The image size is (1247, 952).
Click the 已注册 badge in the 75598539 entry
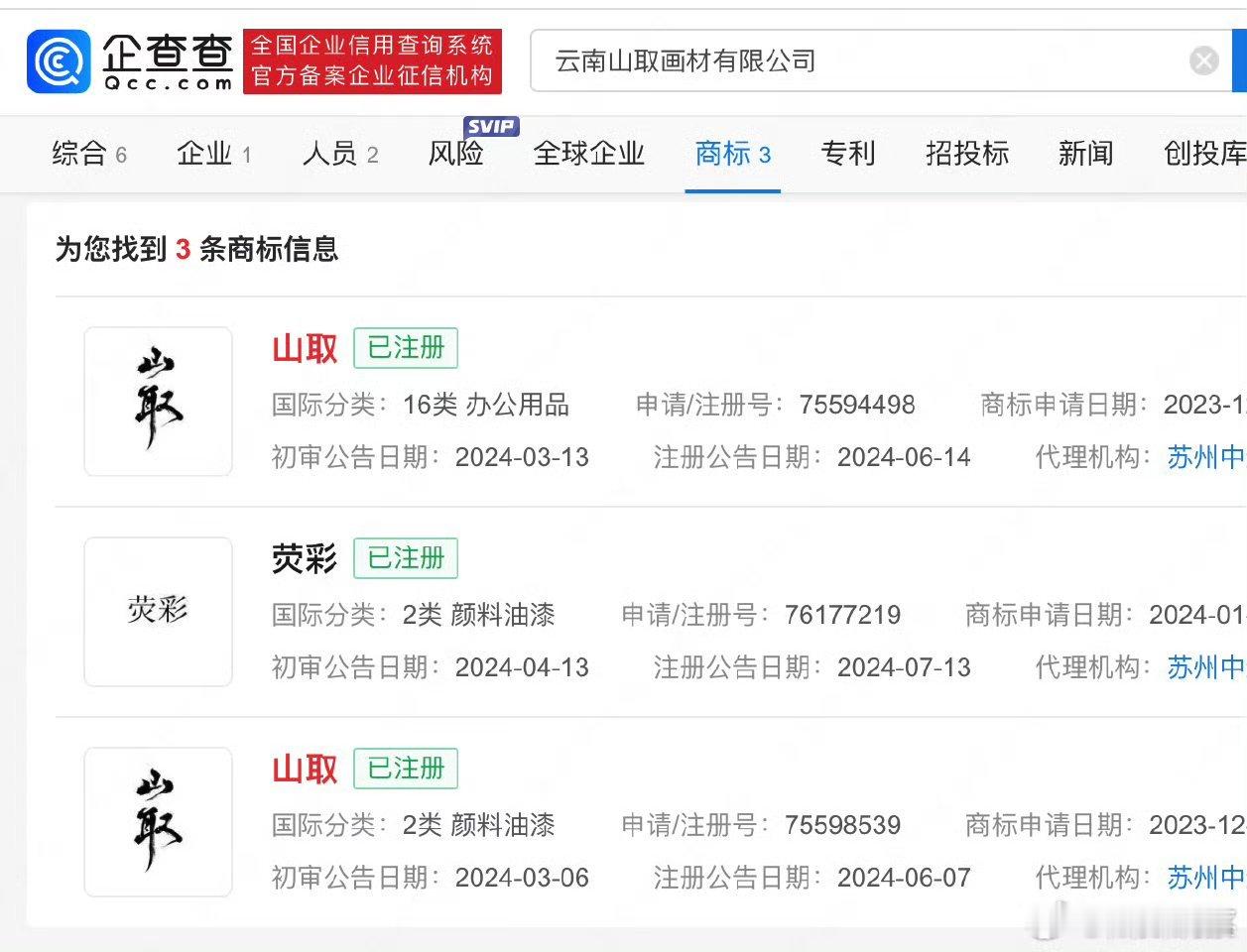point(406,769)
